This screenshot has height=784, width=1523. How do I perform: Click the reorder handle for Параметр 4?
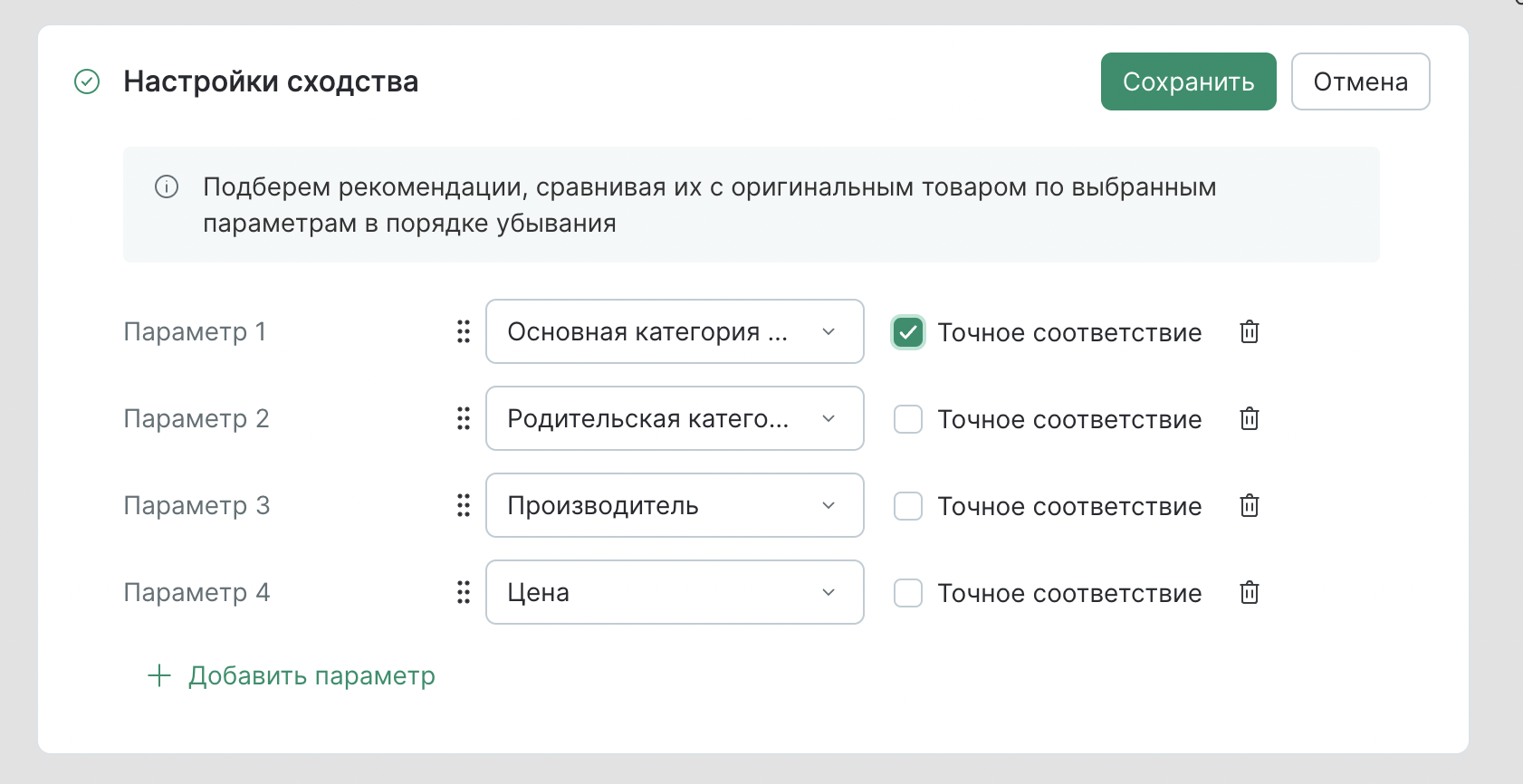point(464,592)
